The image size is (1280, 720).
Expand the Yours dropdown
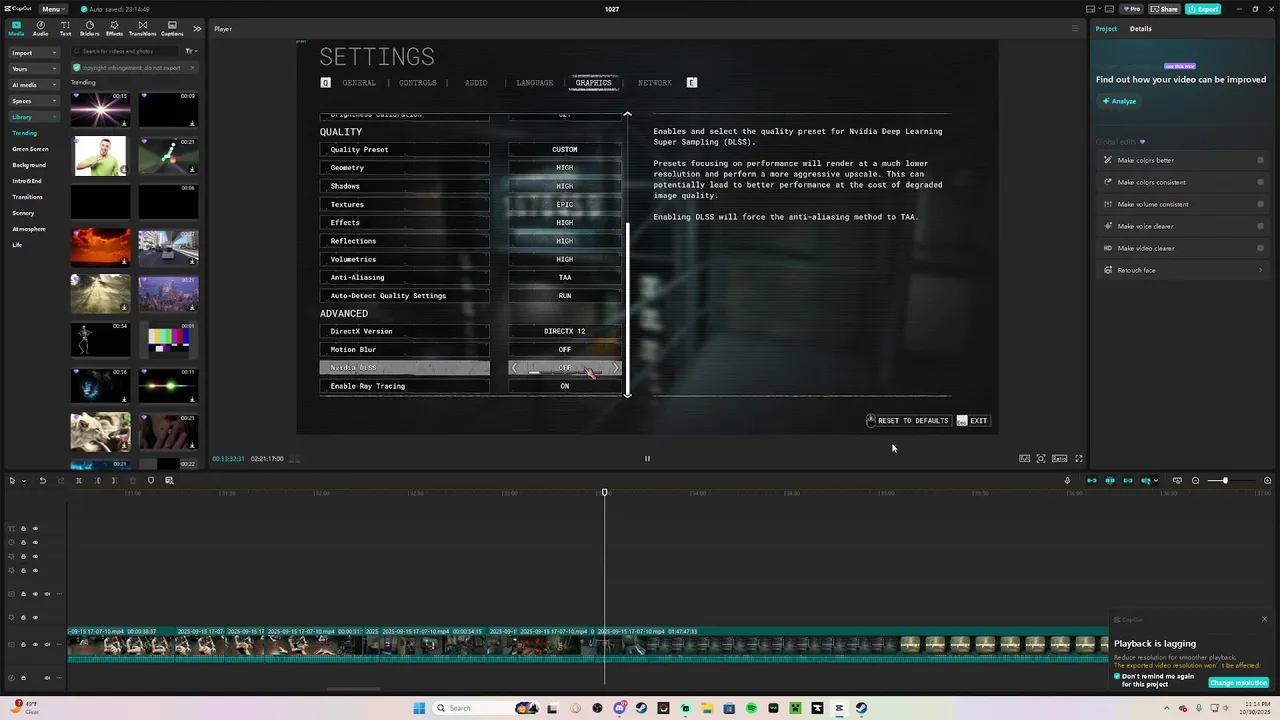34,69
